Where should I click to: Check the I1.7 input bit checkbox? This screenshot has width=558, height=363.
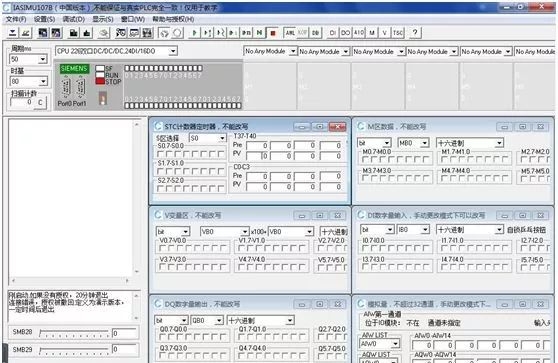[x=444, y=248]
